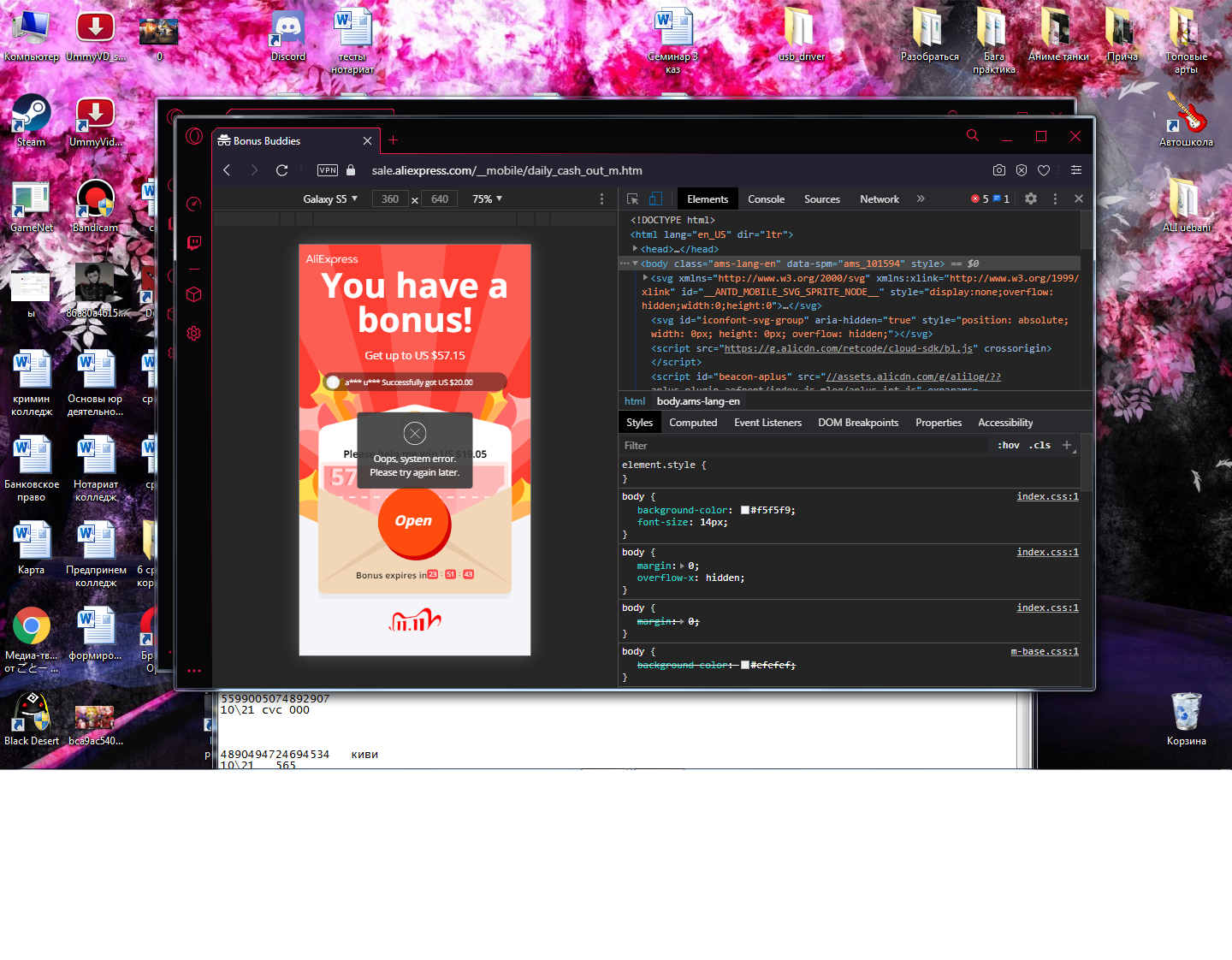Reload the AliExpress page
Screen dimensions: 1232x960
pyautogui.click(x=281, y=170)
